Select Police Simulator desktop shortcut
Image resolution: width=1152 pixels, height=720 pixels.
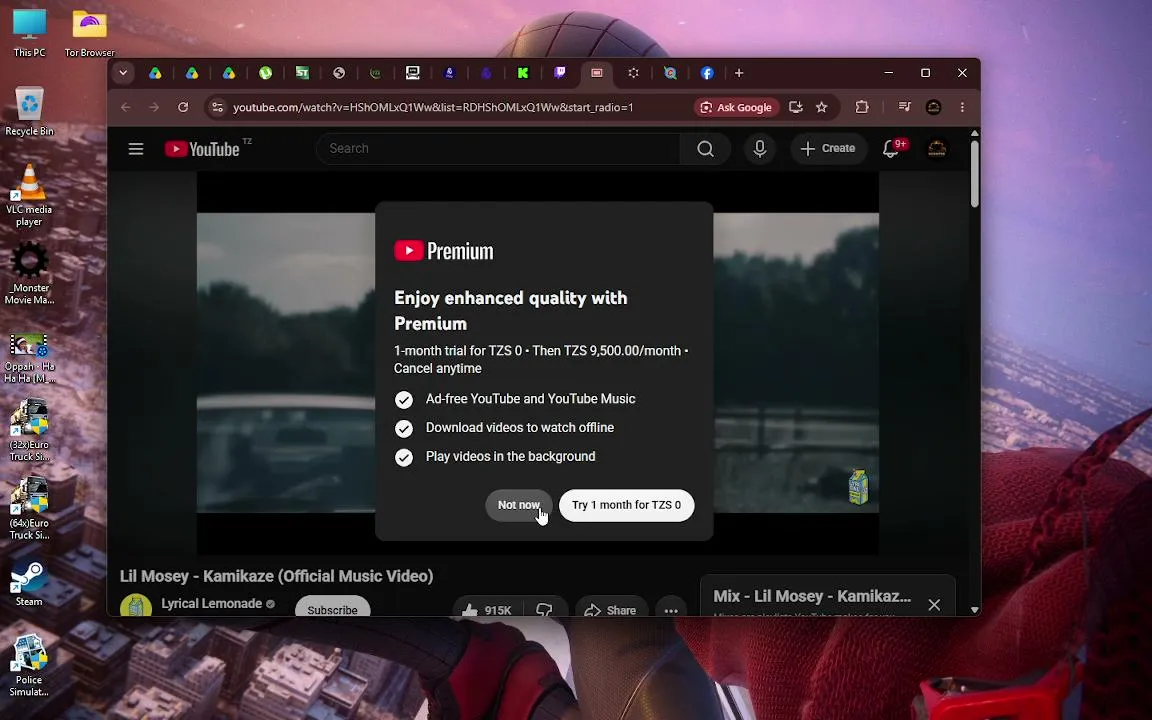pos(29,666)
